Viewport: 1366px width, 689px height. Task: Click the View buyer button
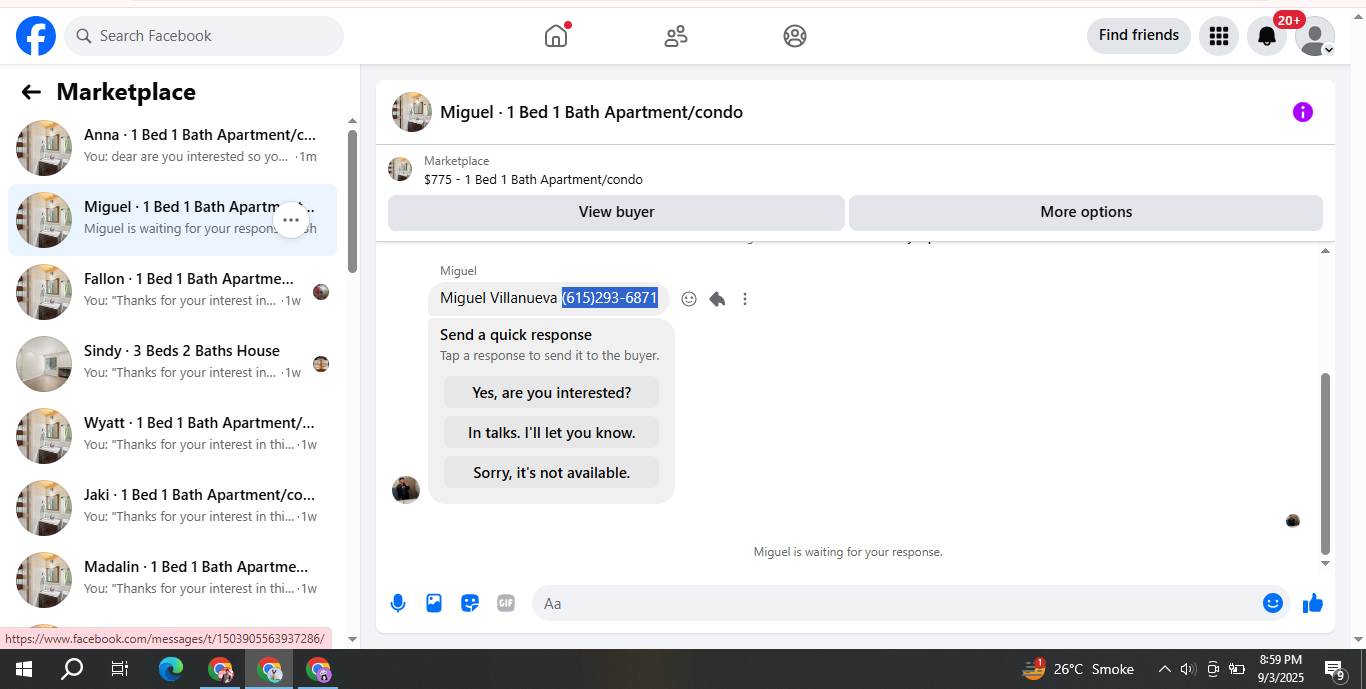[616, 212]
